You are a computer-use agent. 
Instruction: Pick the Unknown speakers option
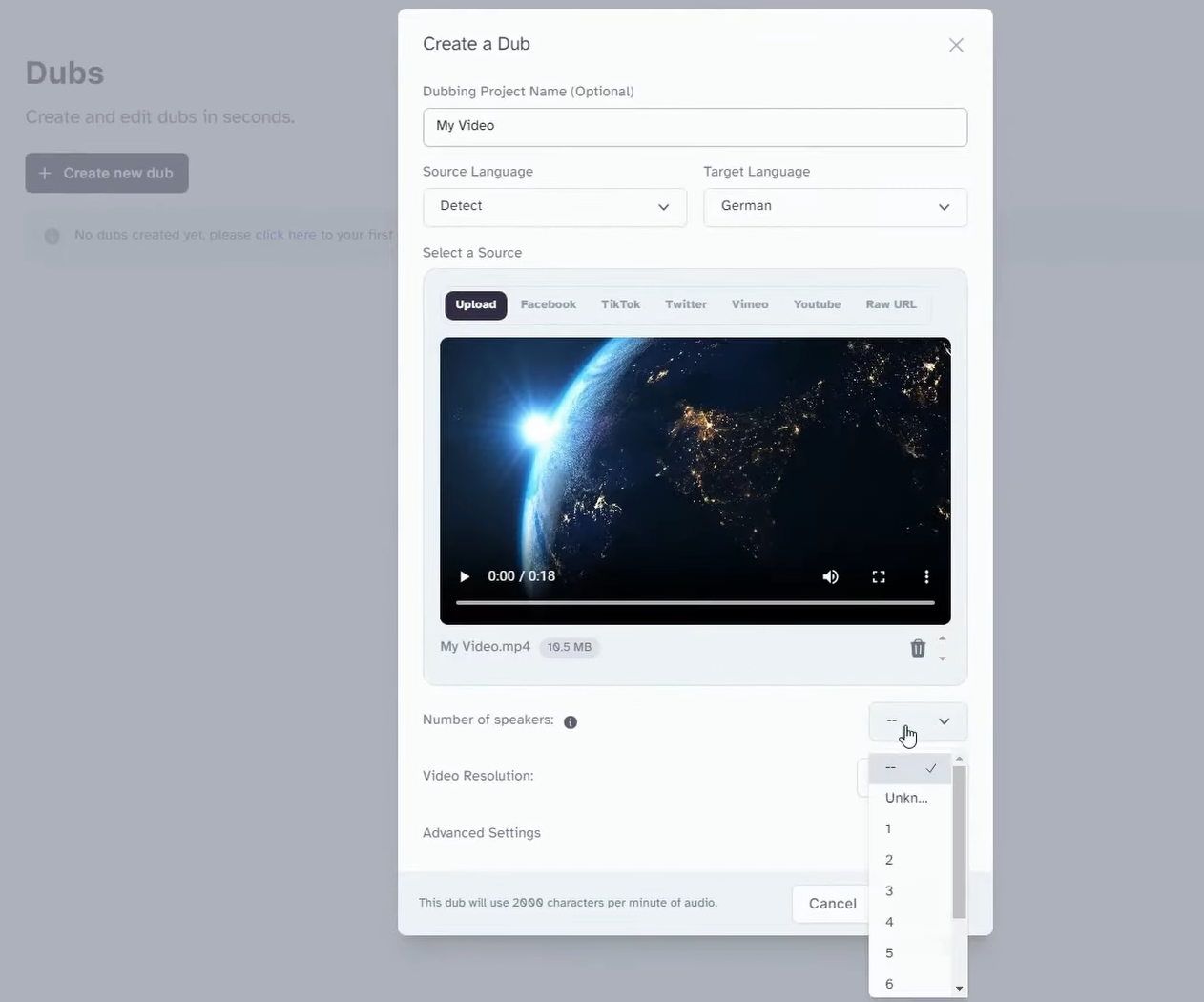[x=906, y=798]
